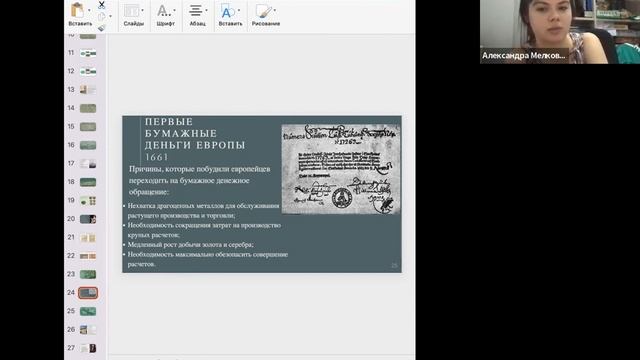Click the year '1661' on the slide

click(156, 157)
